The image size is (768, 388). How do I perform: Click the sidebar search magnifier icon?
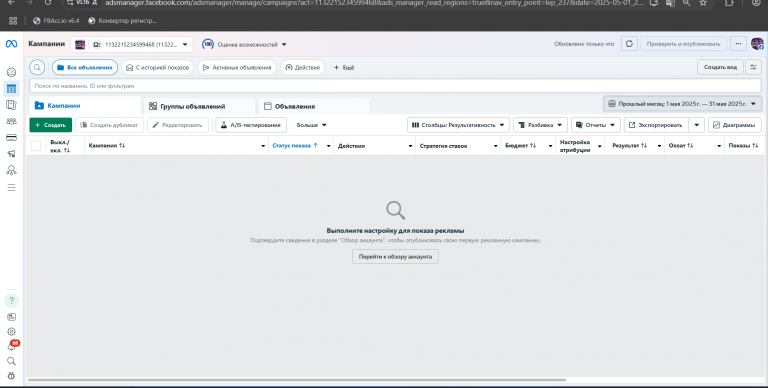pyautogui.click(x=11, y=361)
